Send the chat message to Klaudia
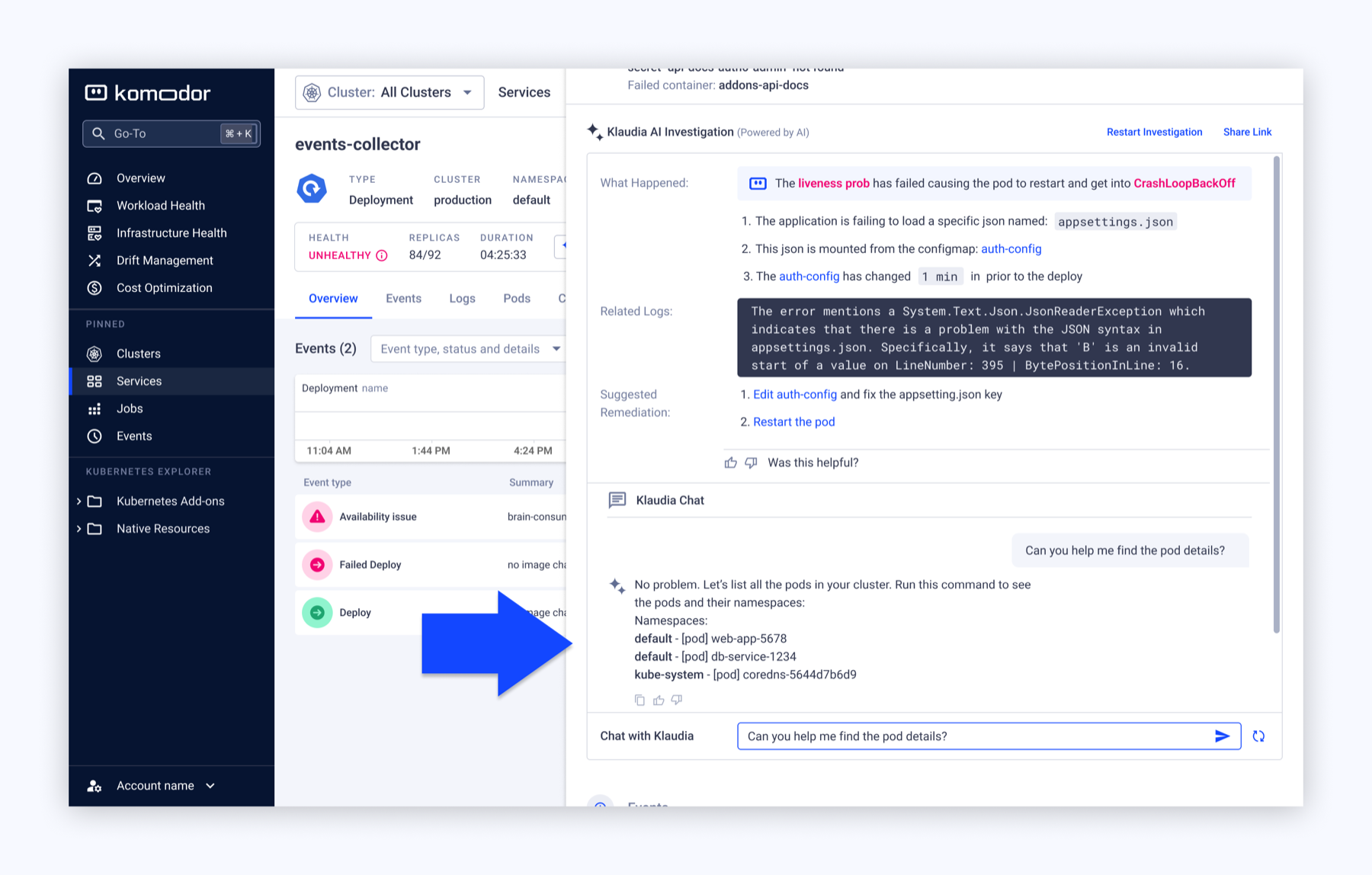The width and height of the screenshot is (1372, 875). (x=1222, y=736)
